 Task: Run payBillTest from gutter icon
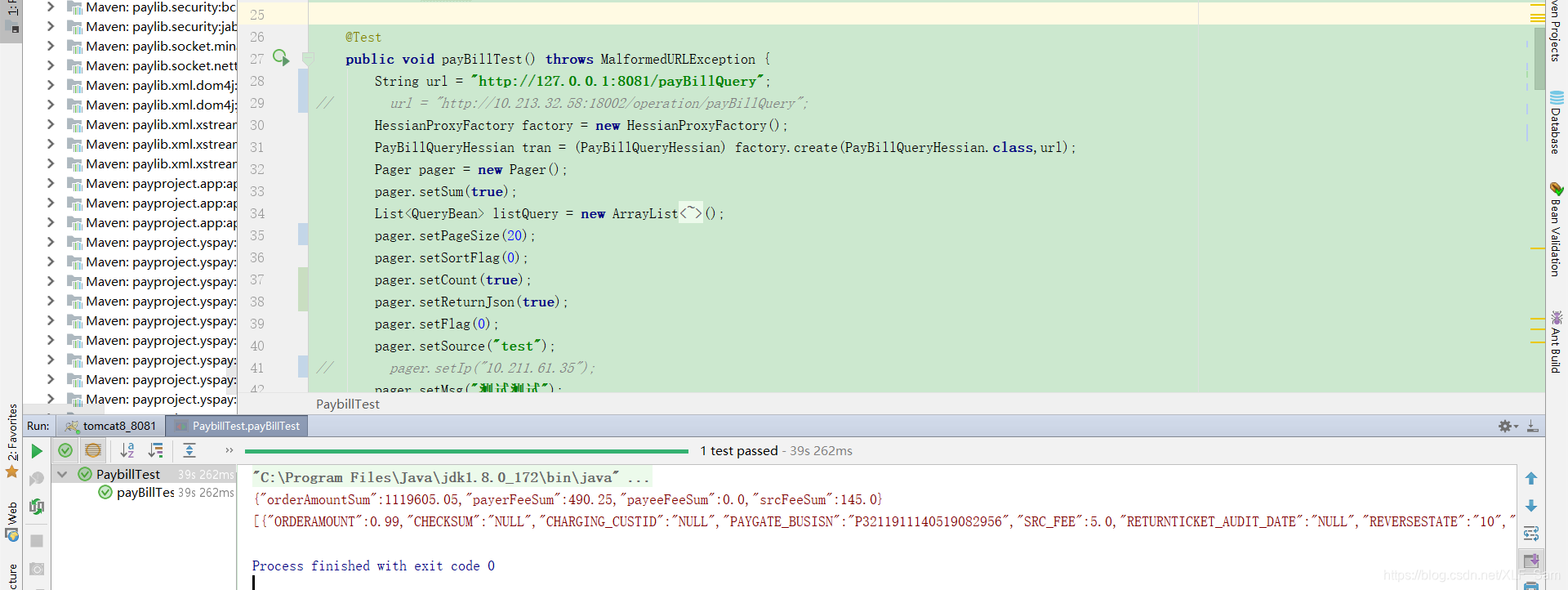pyautogui.click(x=281, y=58)
